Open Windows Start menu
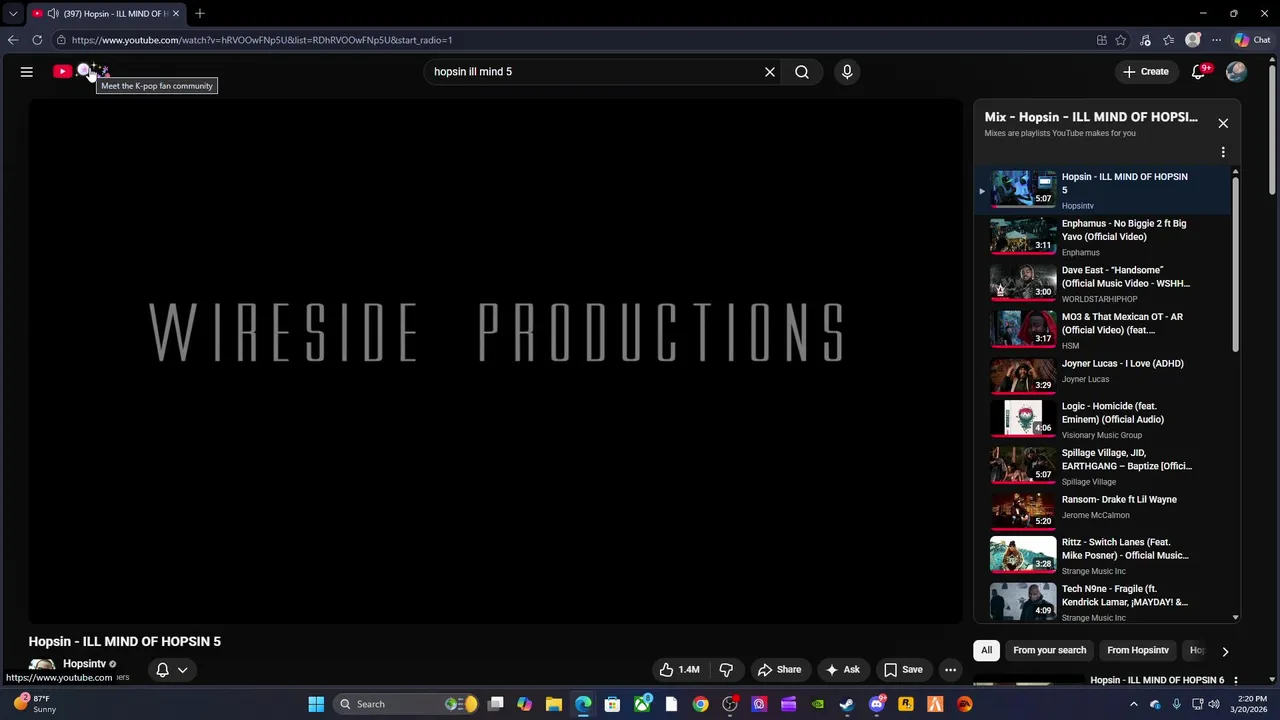The width and height of the screenshot is (1280, 720). pyautogui.click(x=316, y=704)
